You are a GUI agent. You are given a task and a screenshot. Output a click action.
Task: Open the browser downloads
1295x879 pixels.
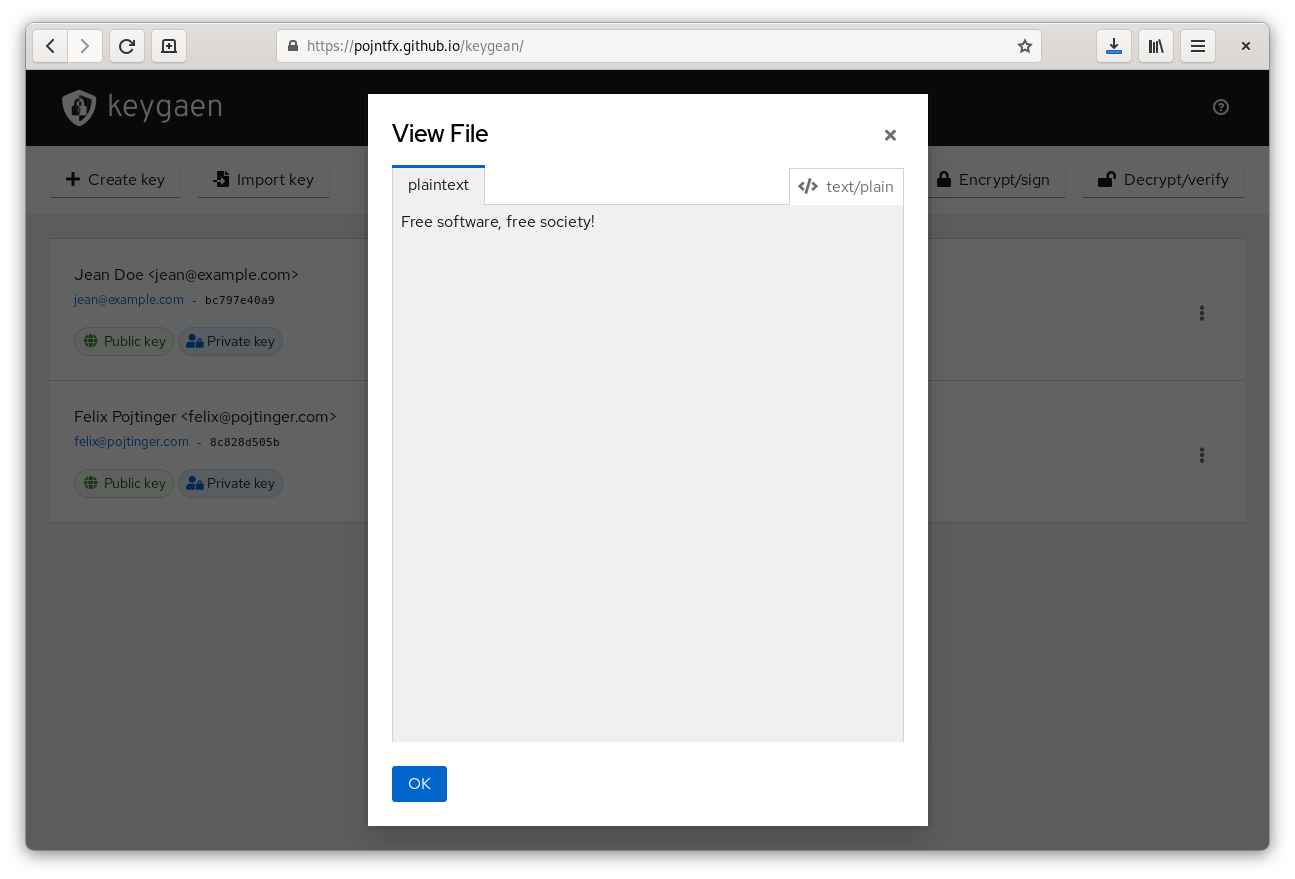click(x=1114, y=46)
